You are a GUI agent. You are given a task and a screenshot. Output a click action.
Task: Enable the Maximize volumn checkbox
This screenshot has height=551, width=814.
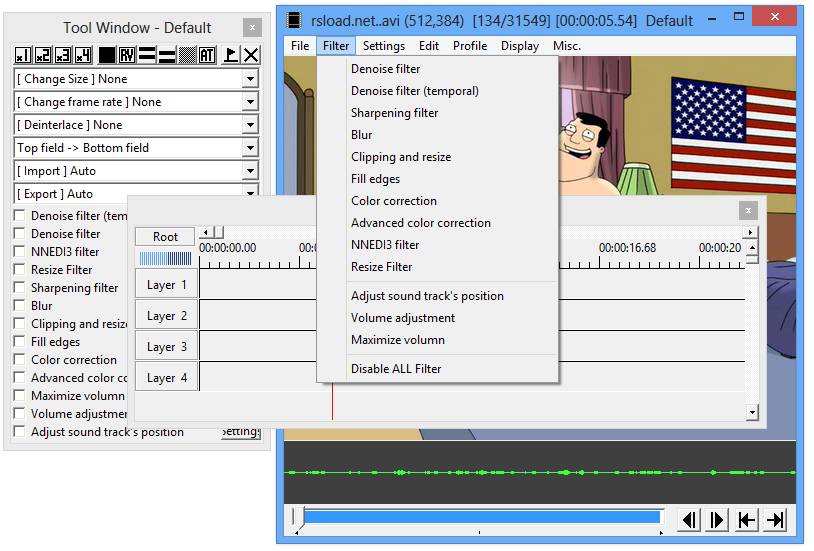point(19,395)
